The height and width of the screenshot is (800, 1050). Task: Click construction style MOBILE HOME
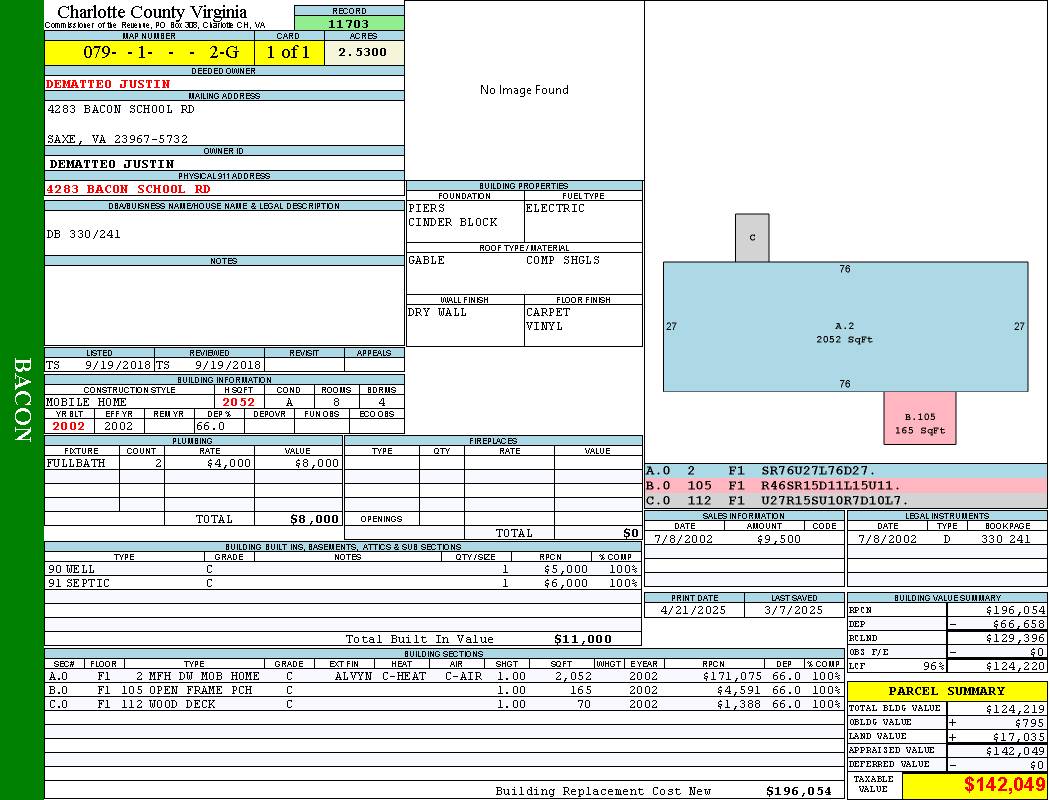point(86,402)
